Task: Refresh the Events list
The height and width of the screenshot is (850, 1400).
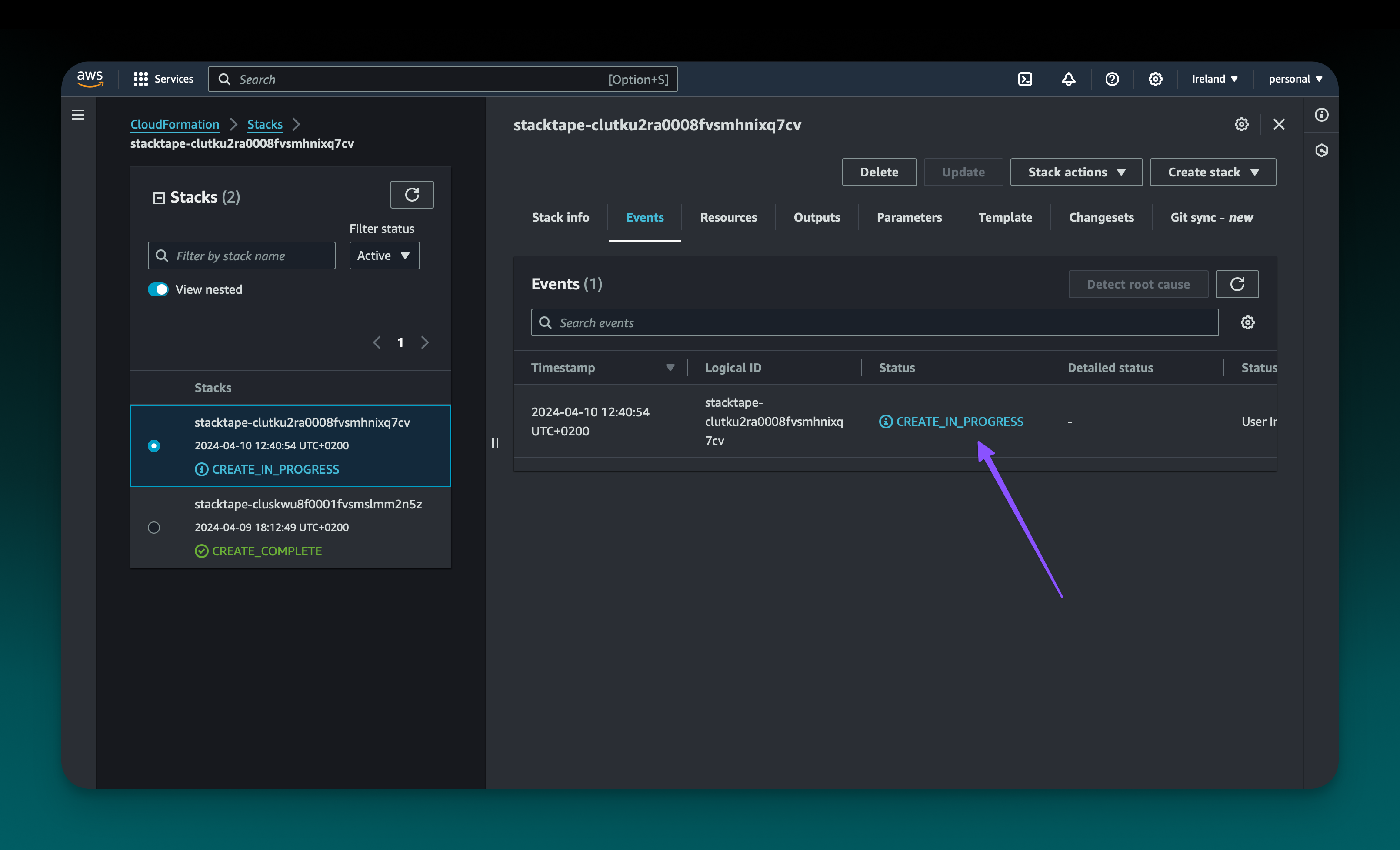Action: pyautogui.click(x=1237, y=284)
